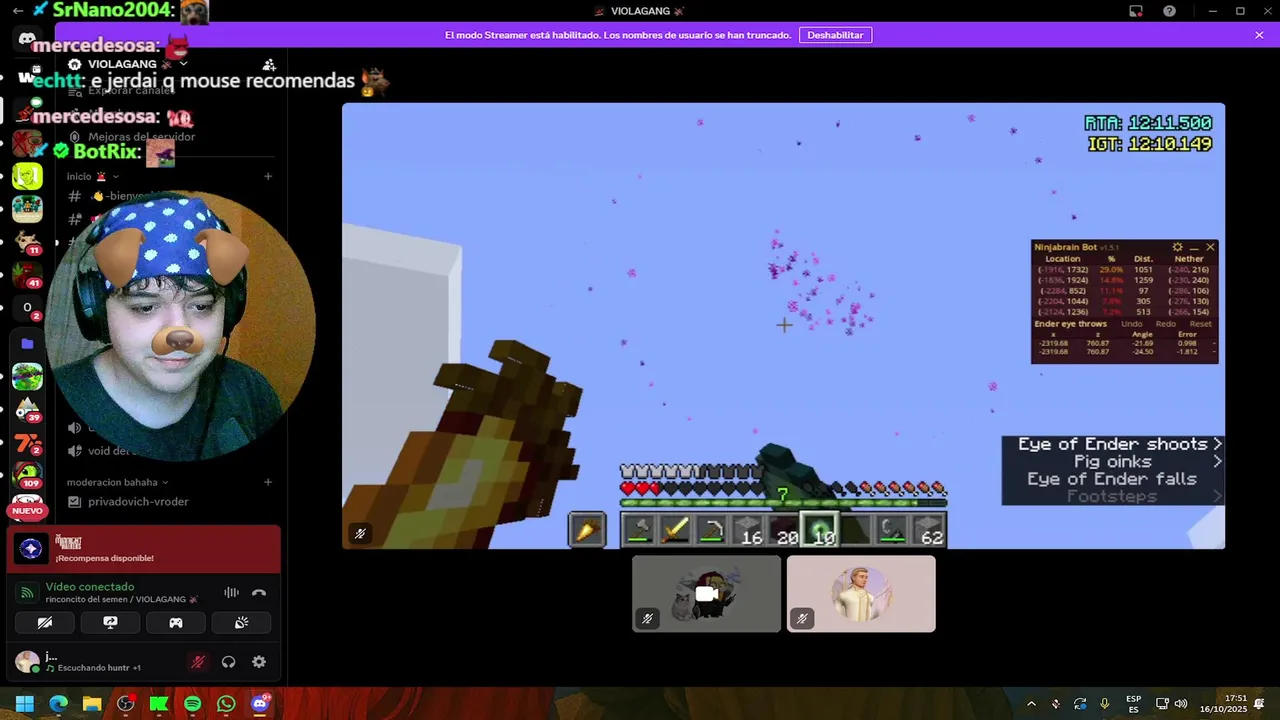
Task: Click the 1051 distance value in Ninjabrain Bot
Action: click(1143, 270)
